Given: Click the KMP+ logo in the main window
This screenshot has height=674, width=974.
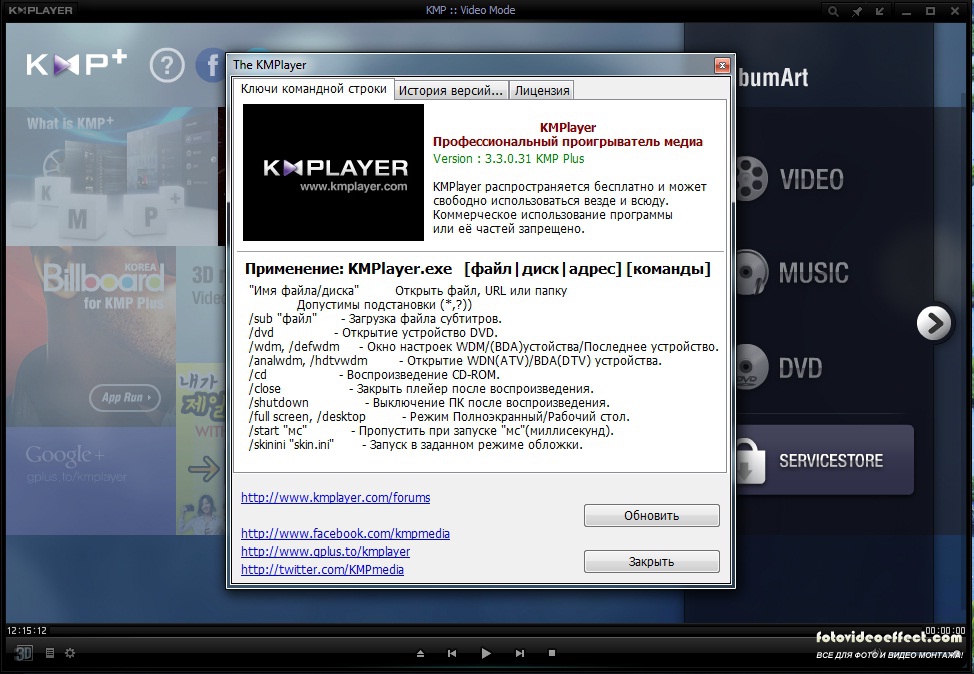Looking at the screenshot, I should click(76, 63).
